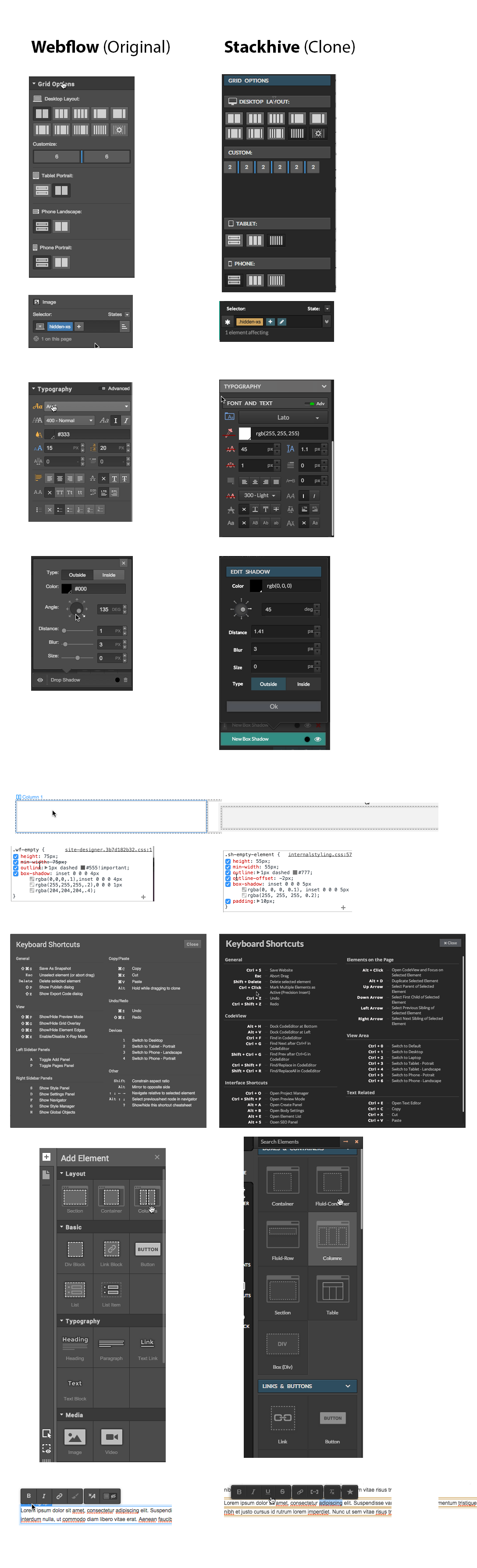Click Strikethrough in Stackhive text toolbar
This screenshot has height=1568, width=477.
282,1491
